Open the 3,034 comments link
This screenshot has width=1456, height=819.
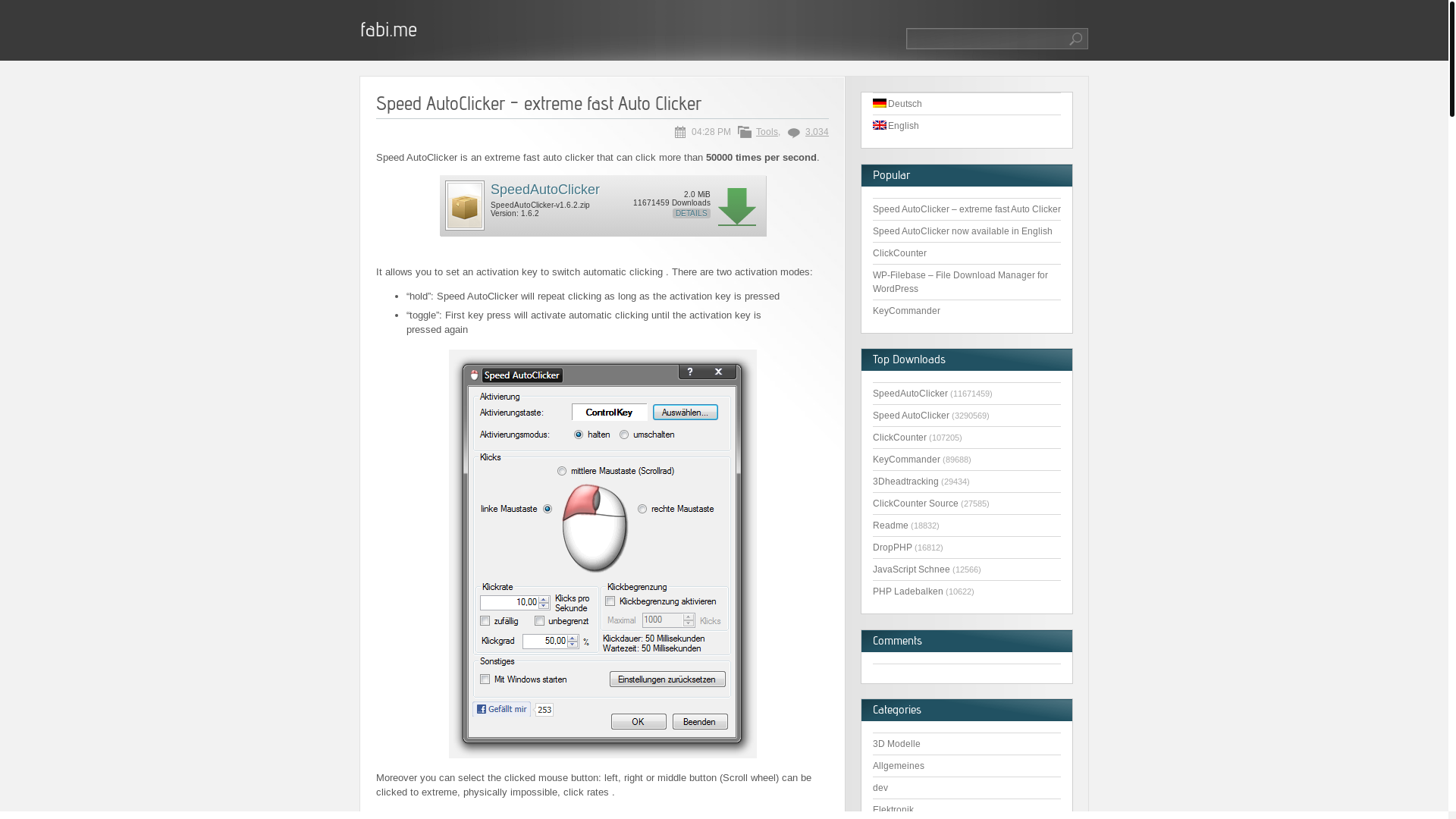[x=817, y=132]
